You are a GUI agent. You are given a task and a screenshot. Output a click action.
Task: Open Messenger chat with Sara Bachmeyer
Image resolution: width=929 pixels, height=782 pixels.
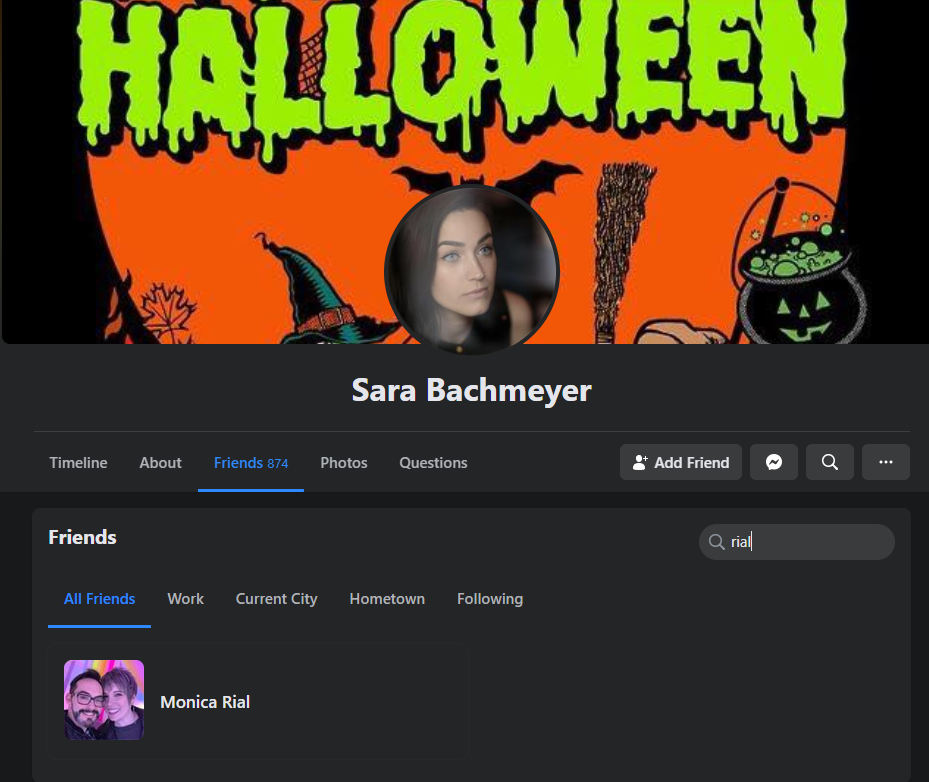pyautogui.click(x=774, y=462)
